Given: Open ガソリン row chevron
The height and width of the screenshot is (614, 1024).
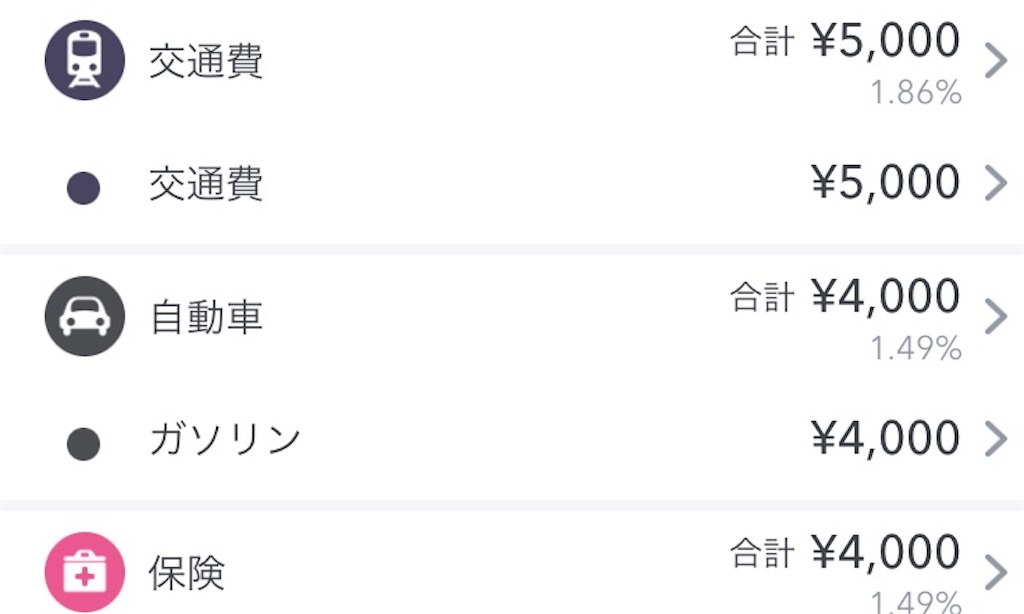Looking at the screenshot, I should [995, 439].
